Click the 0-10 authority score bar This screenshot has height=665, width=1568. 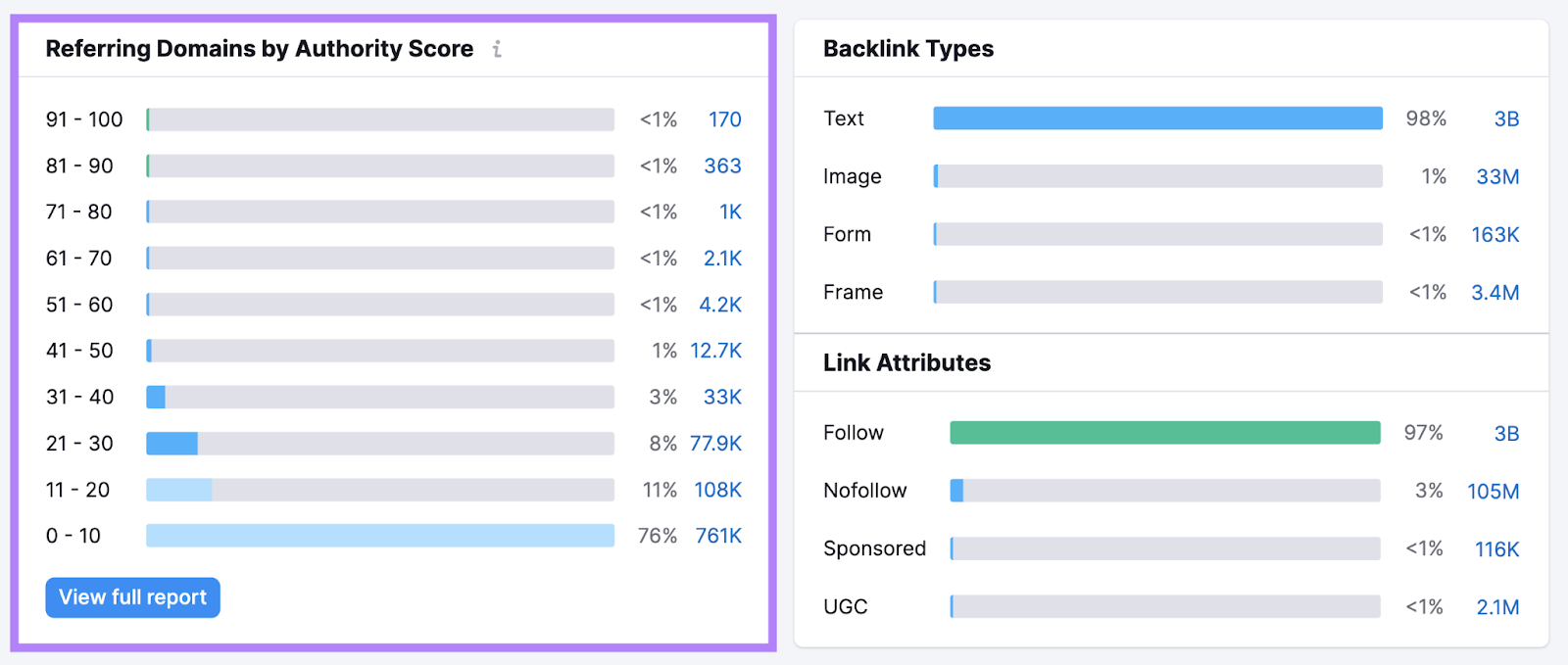(377, 536)
